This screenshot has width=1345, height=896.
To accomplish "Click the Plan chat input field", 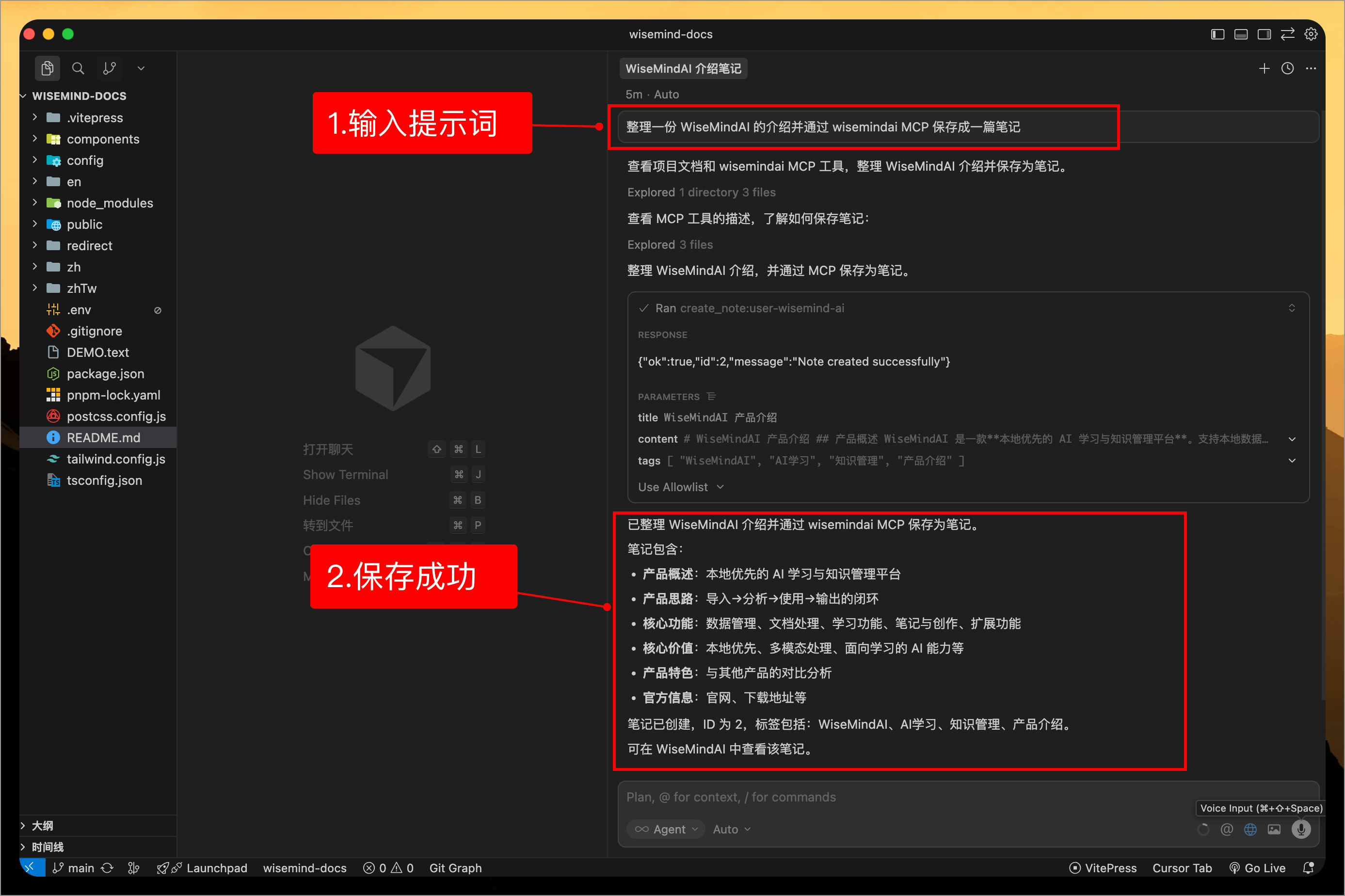I will tap(857, 797).
